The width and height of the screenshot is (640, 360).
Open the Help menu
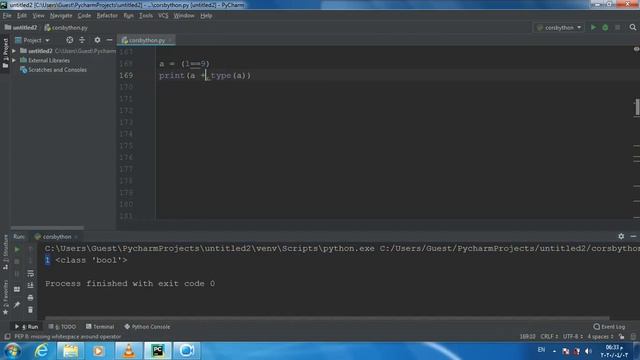(206, 16)
